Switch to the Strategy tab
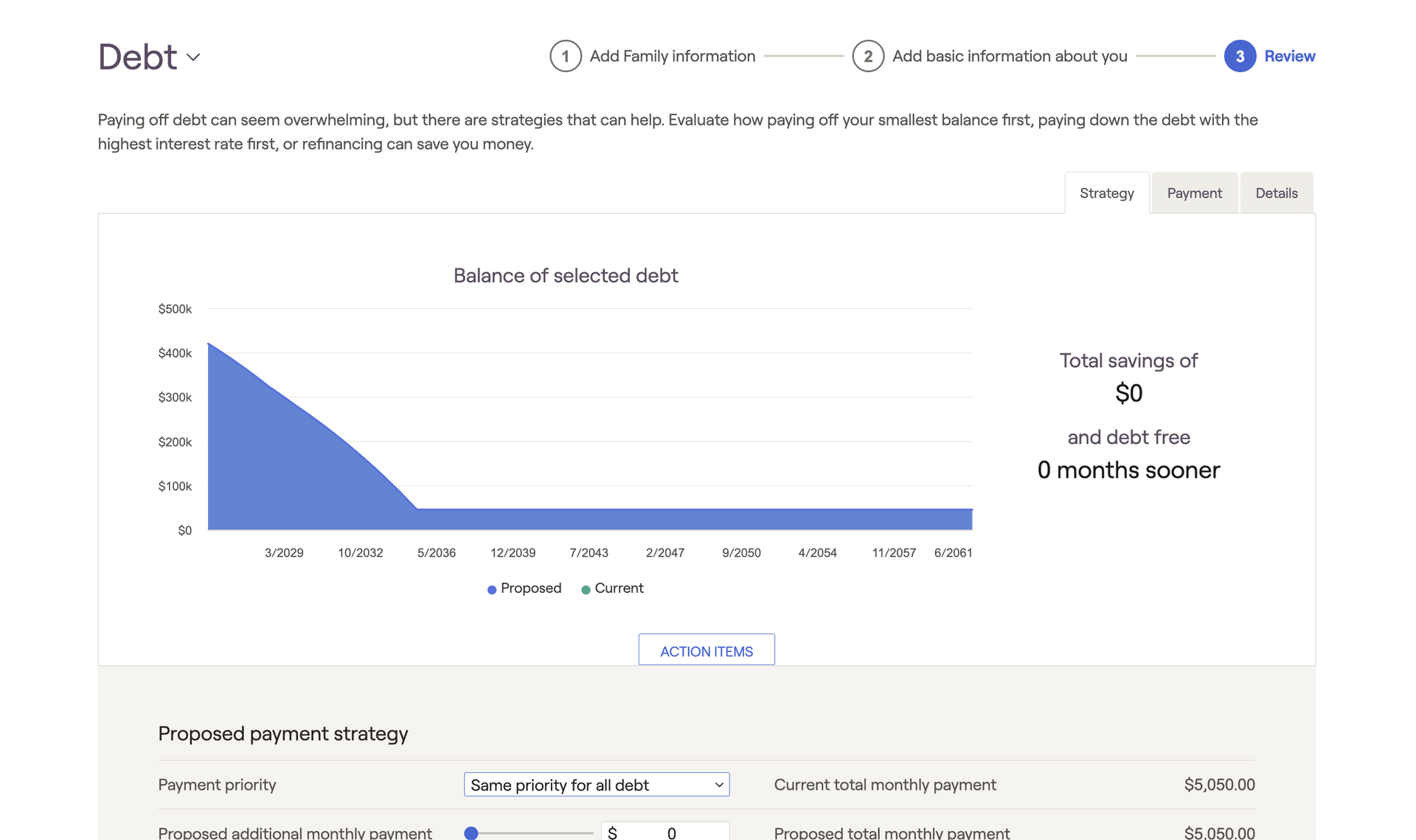The image size is (1416, 840). click(1106, 193)
